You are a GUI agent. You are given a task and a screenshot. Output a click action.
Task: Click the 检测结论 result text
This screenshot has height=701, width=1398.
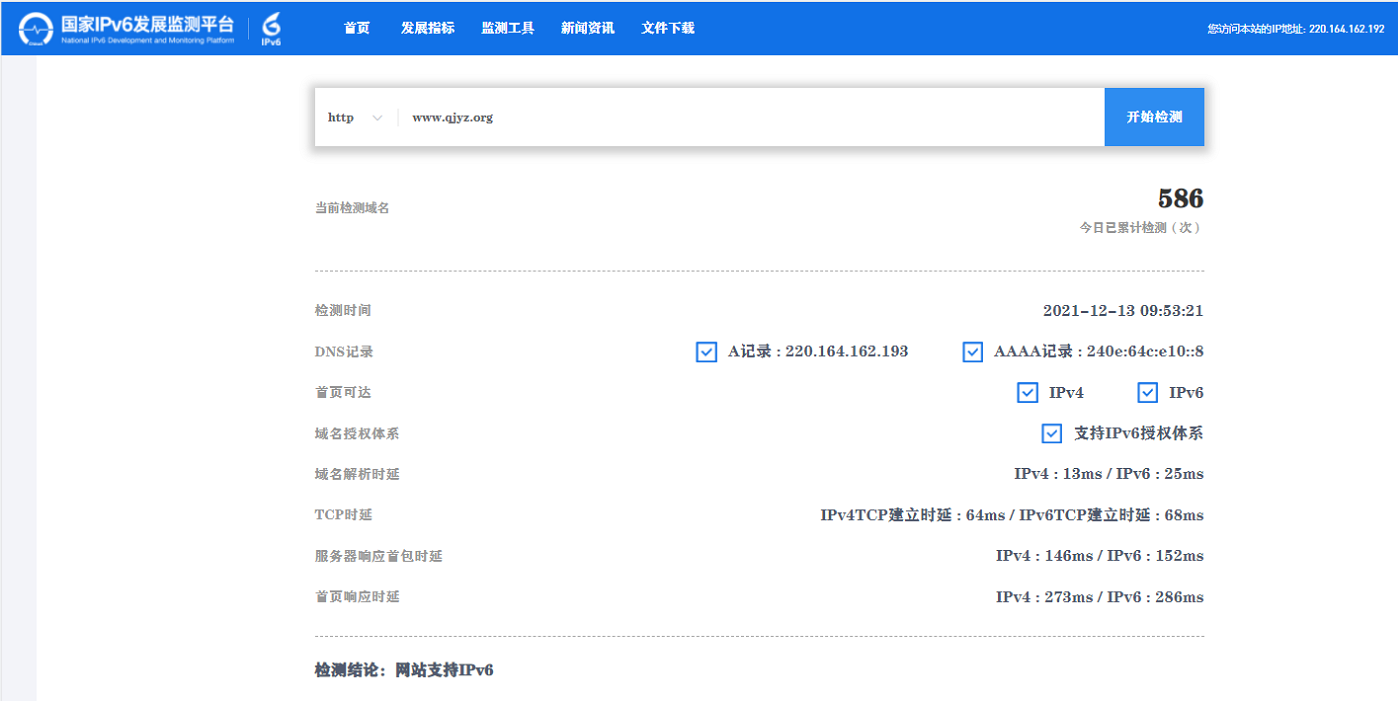click(x=404, y=670)
